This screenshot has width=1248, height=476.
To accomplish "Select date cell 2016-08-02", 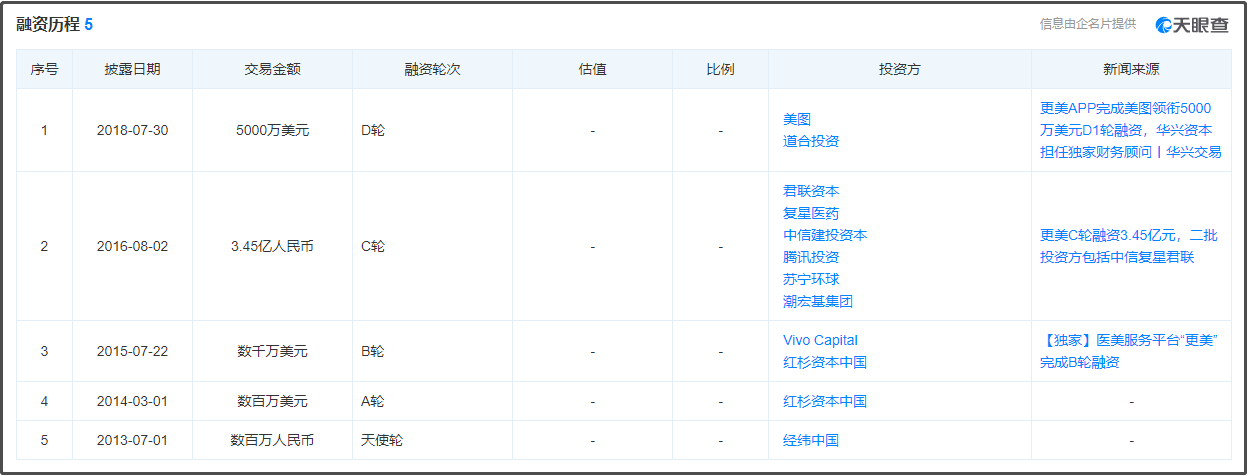I will coord(132,246).
